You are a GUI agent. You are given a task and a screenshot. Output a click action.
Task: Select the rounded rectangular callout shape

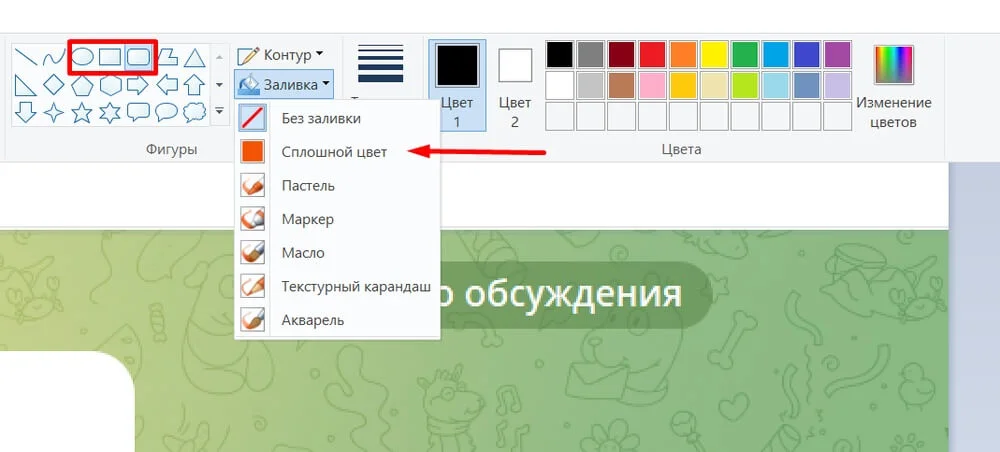point(138,112)
